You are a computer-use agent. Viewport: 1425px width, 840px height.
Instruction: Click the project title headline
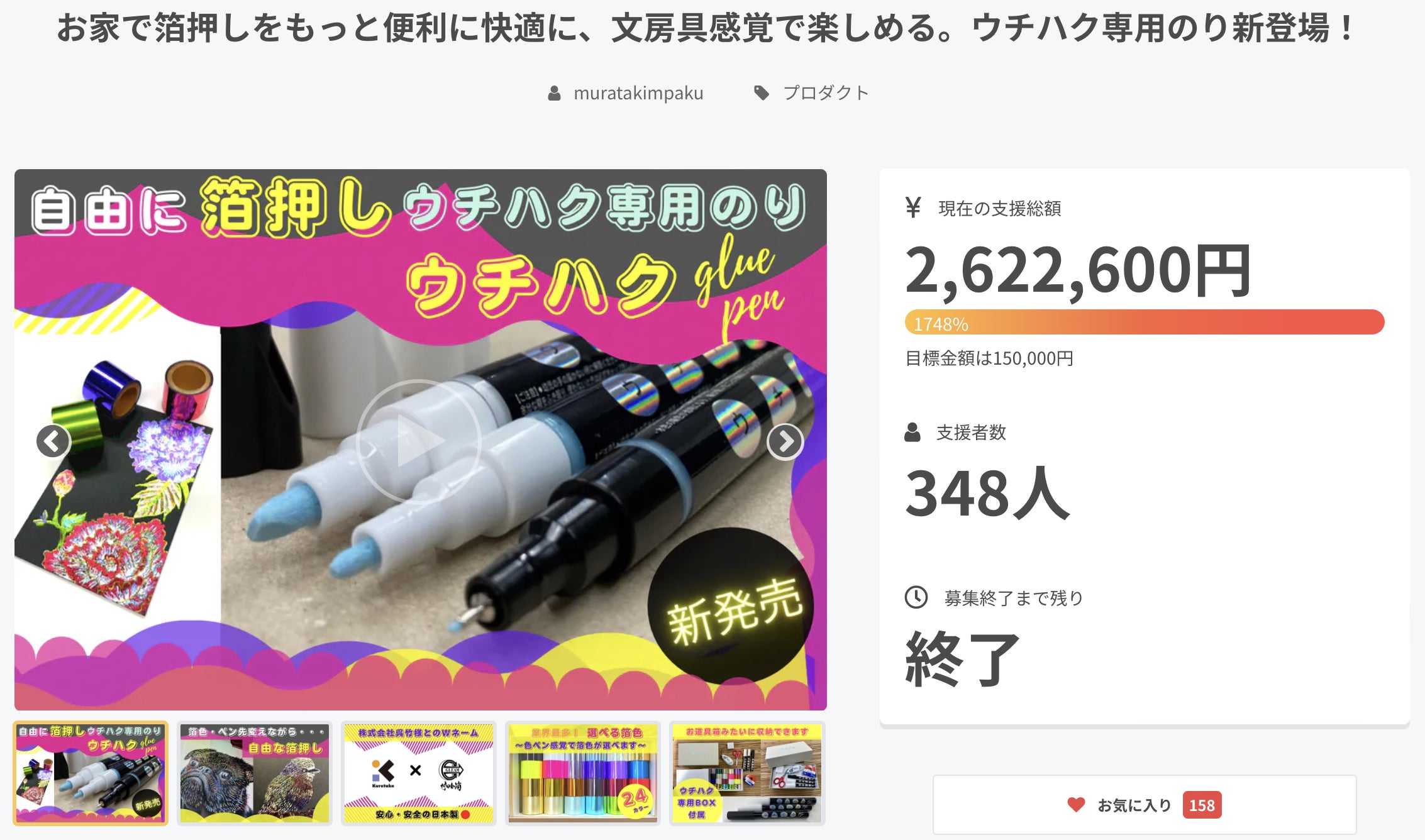point(704,28)
